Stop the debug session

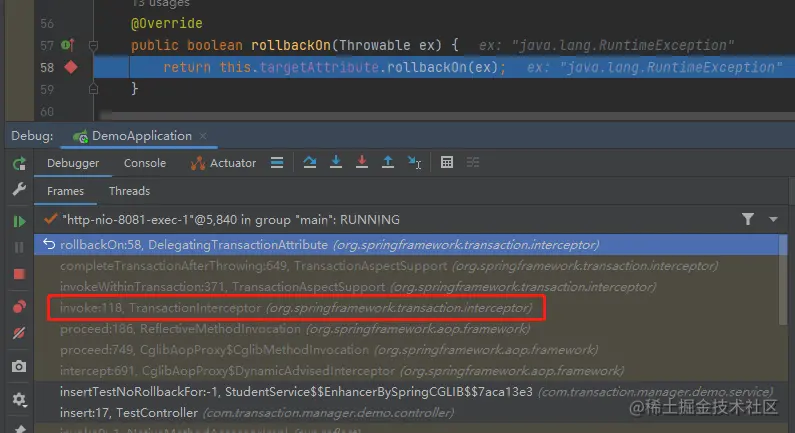19,274
